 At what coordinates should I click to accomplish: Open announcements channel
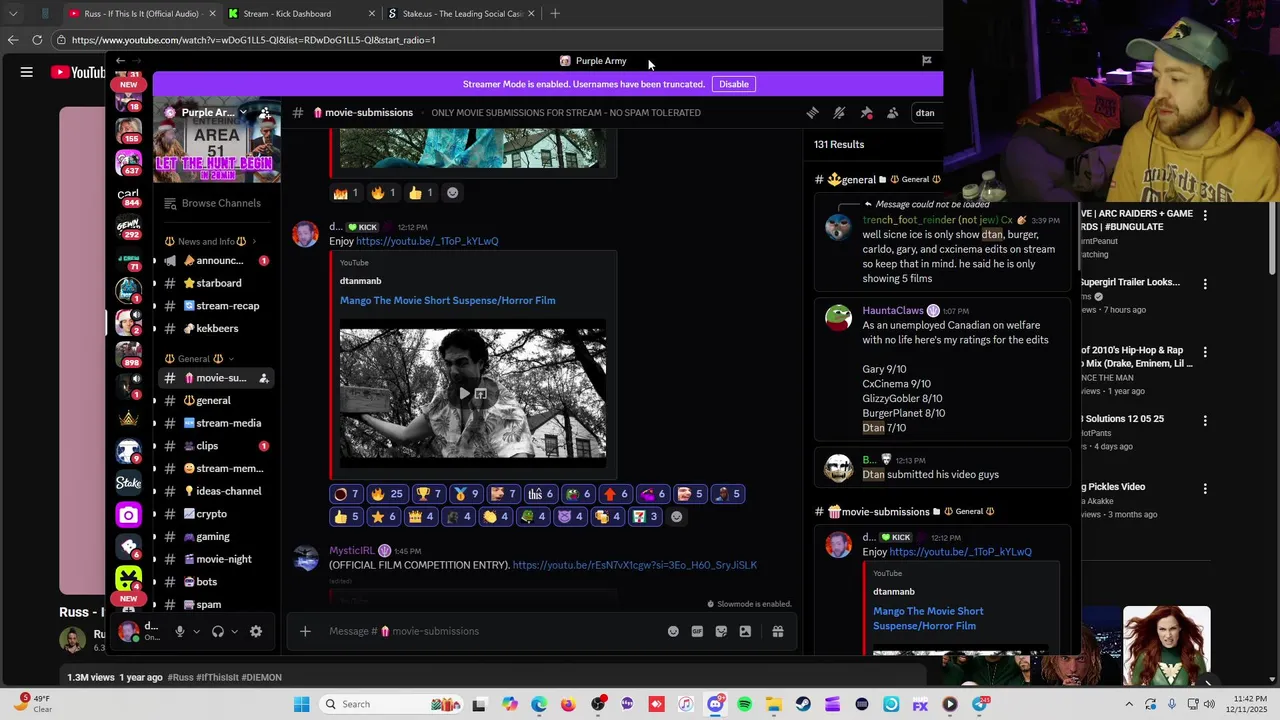(217, 261)
